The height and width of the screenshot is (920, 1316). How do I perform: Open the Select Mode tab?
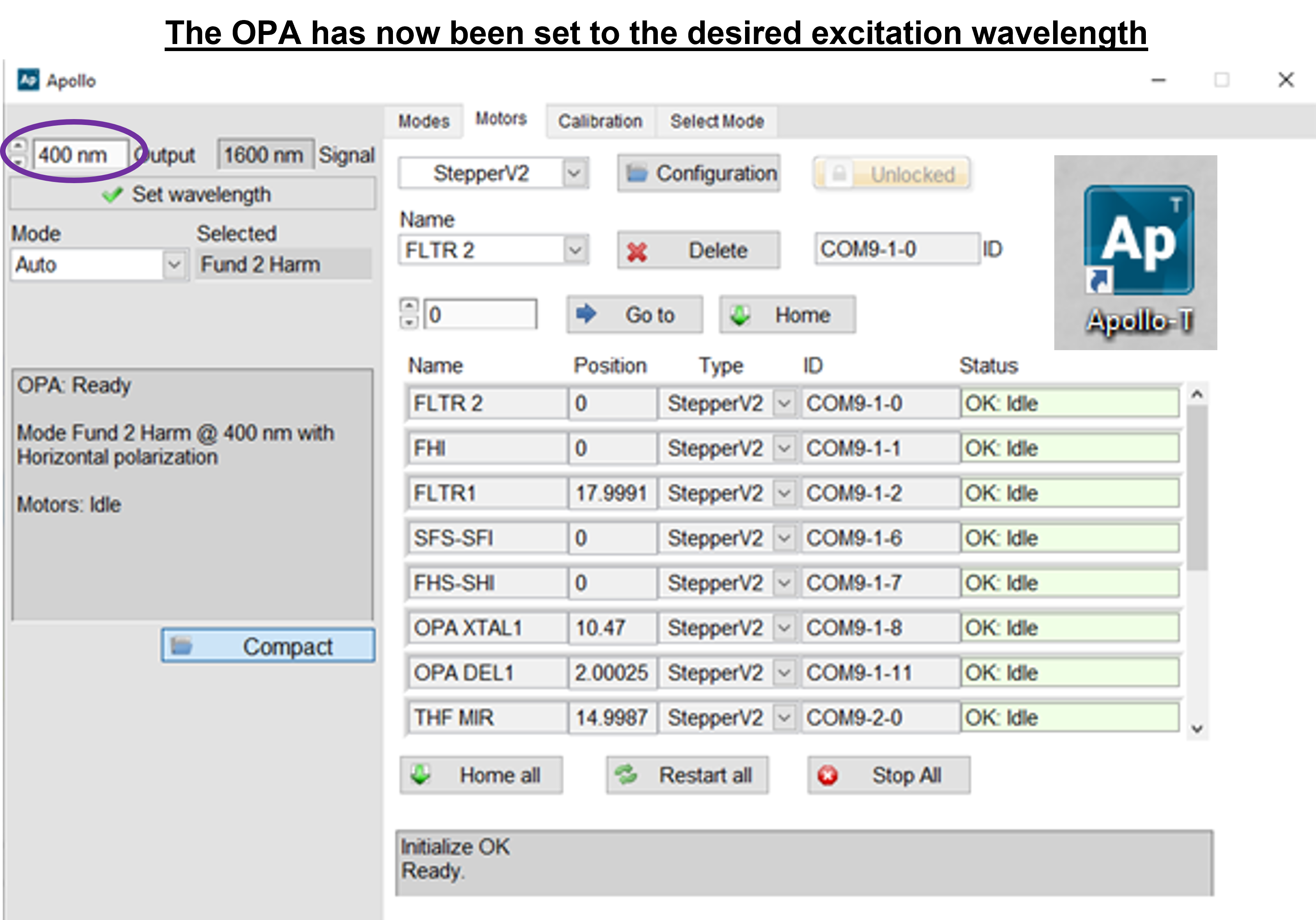coord(716,121)
